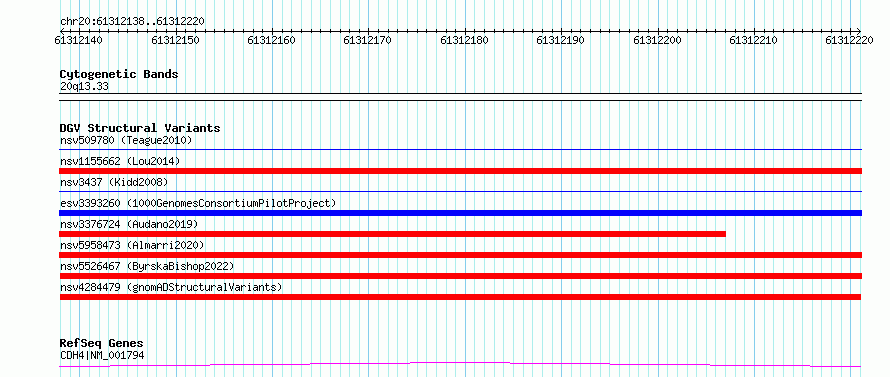Click the thin blue line under nsv509780
The image size is (890, 377).
tap(460, 149)
